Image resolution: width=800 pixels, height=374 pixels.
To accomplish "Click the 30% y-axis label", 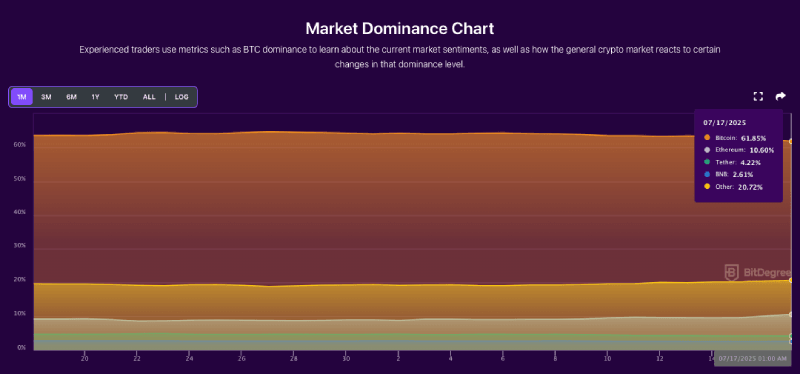I will (x=20, y=246).
